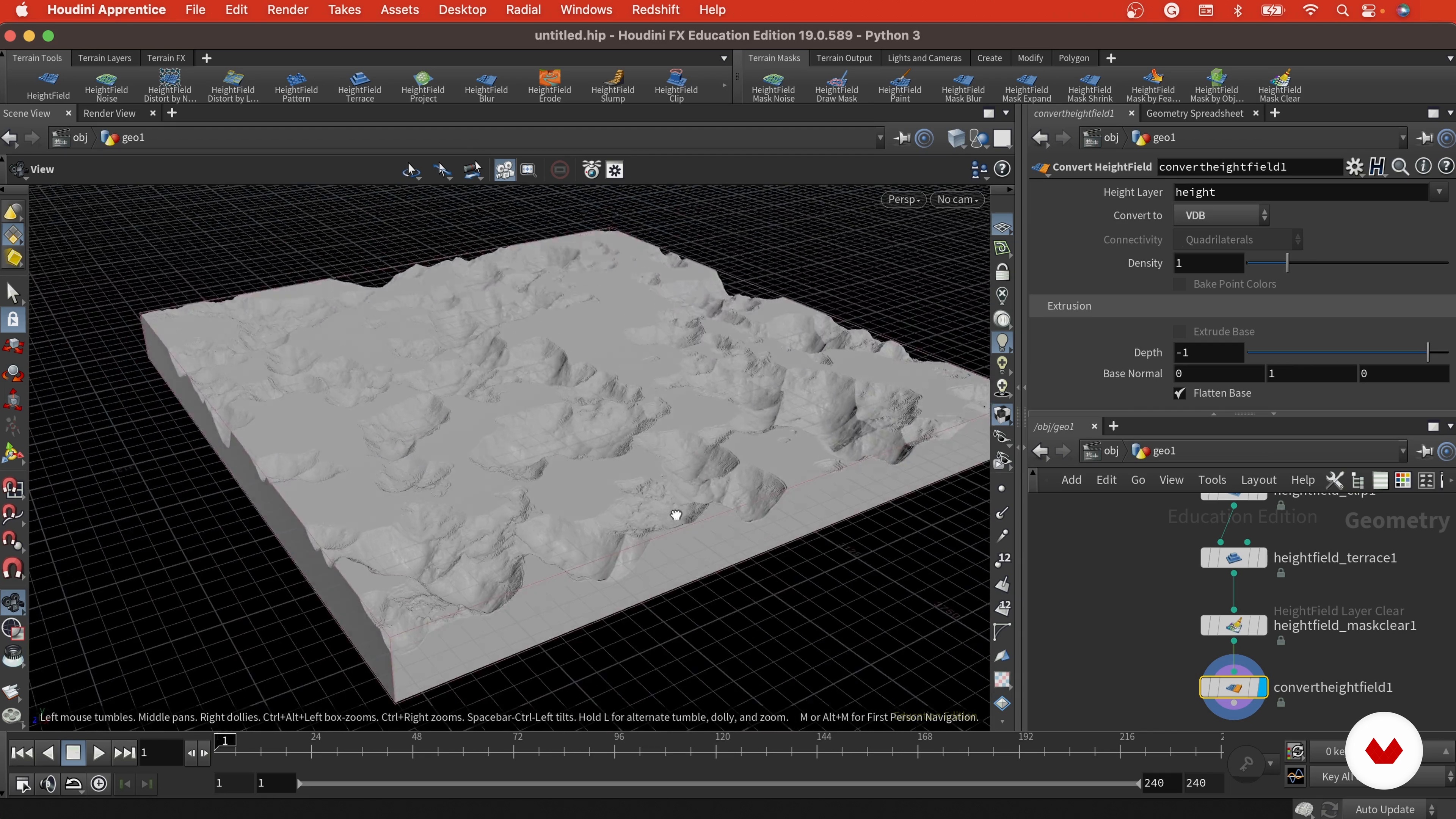
Task: Select the heightfield_maskclear1 node
Action: [1233, 625]
